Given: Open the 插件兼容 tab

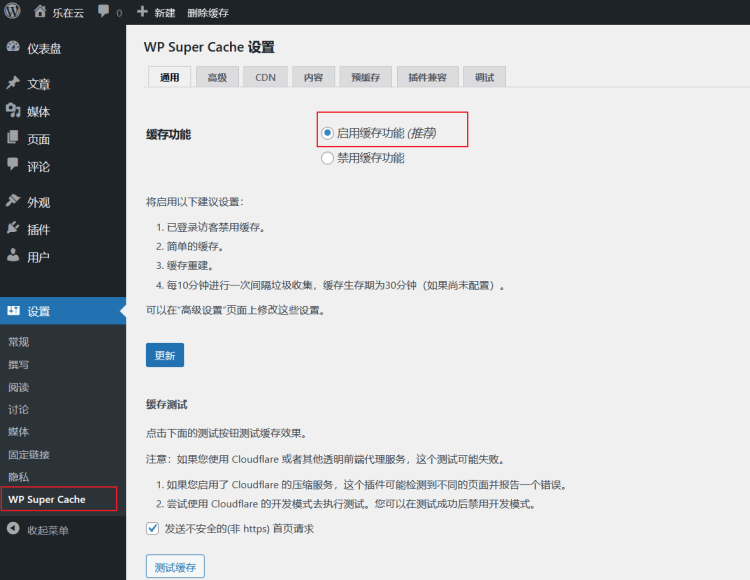Looking at the screenshot, I should [x=428, y=77].
